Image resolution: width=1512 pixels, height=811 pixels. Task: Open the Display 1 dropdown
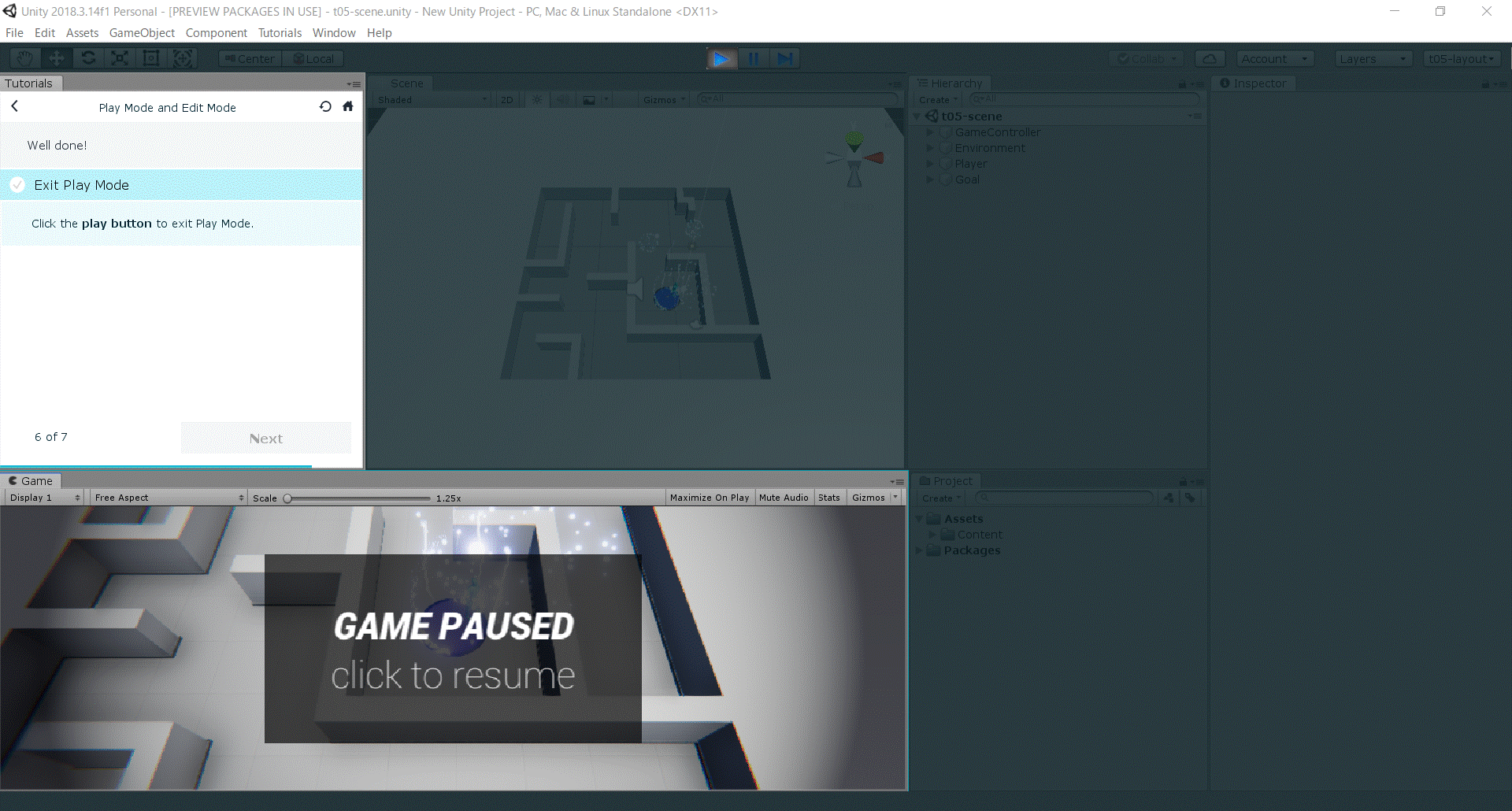click(x=45, y=498)
